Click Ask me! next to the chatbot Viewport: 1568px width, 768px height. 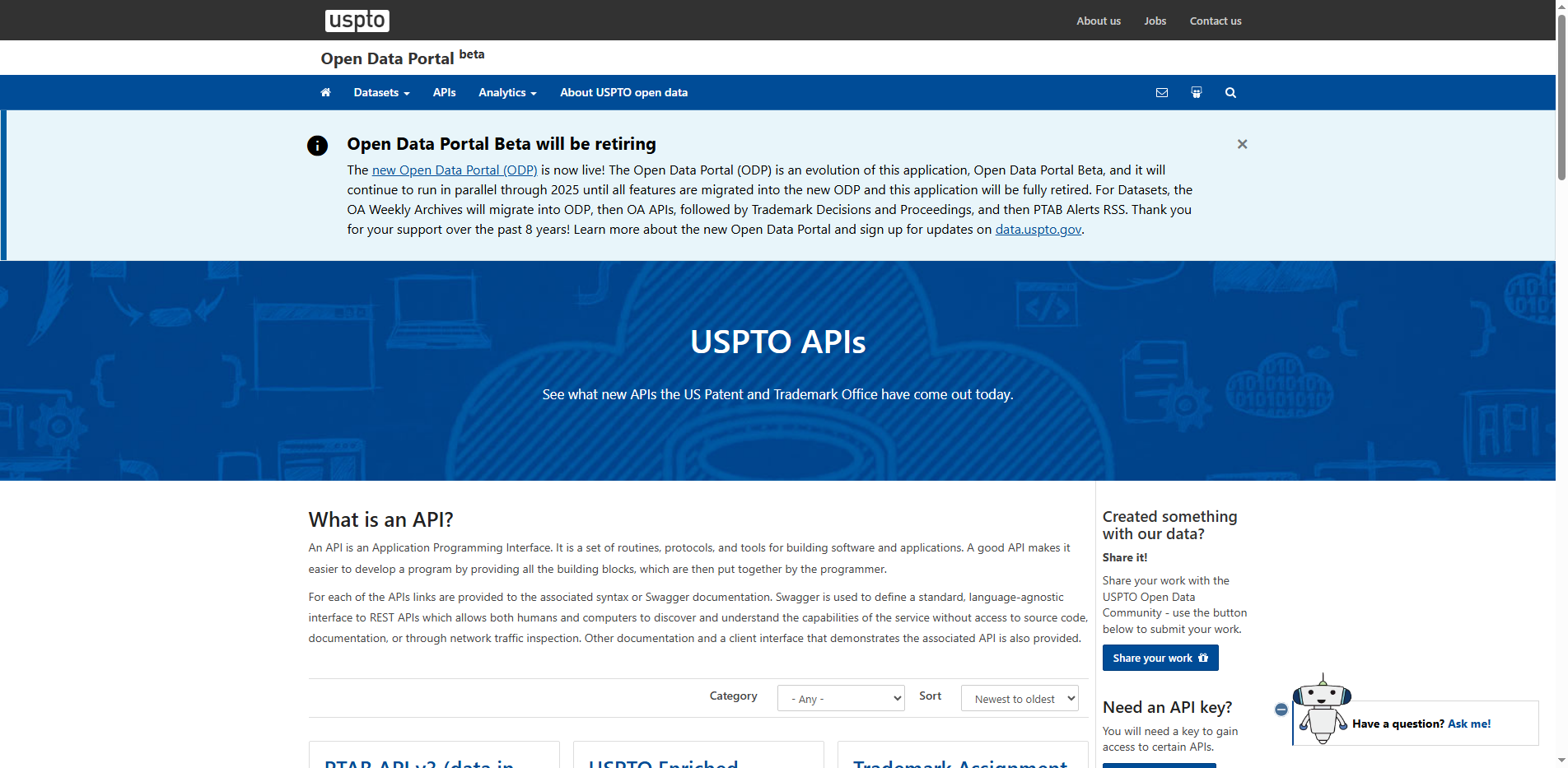1469,724
